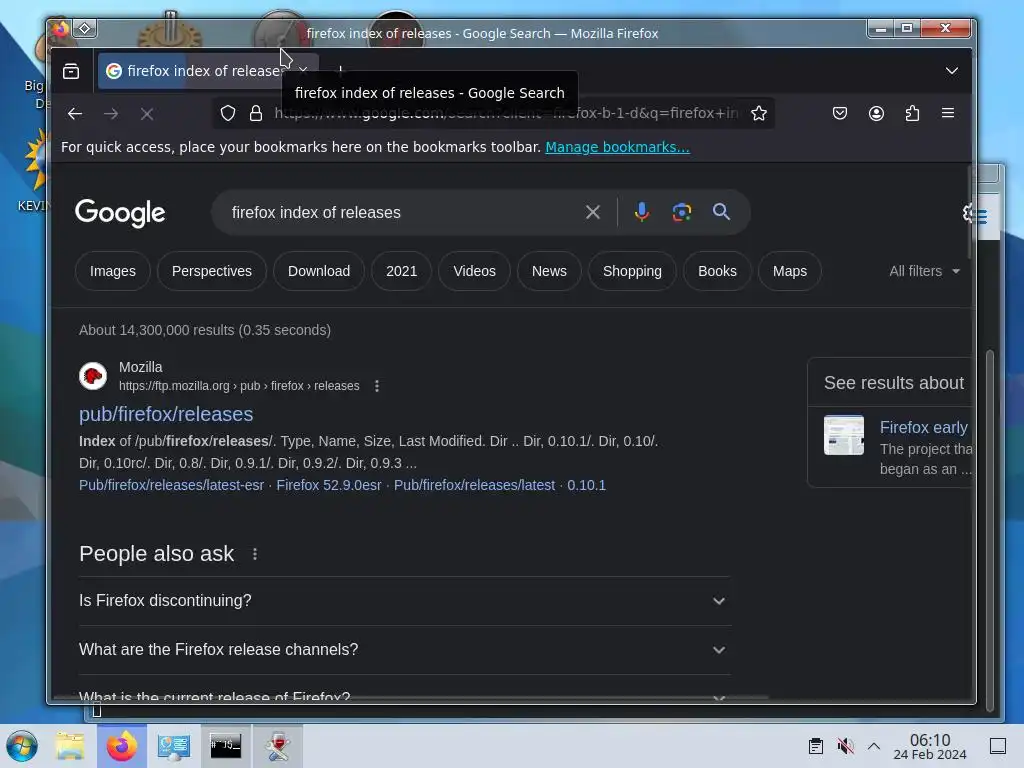Switch to Books results
The image size is (1024, 768).
coord(717,271)
